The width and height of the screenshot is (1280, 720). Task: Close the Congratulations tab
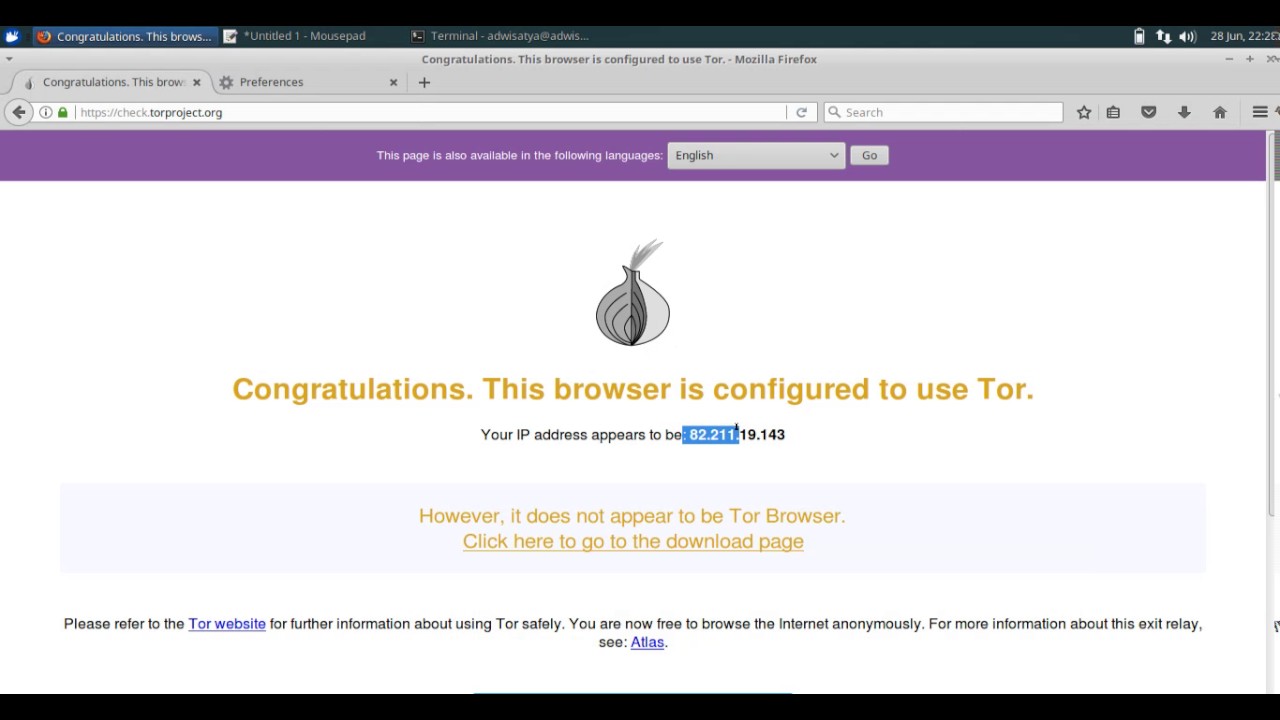(197, 82)
